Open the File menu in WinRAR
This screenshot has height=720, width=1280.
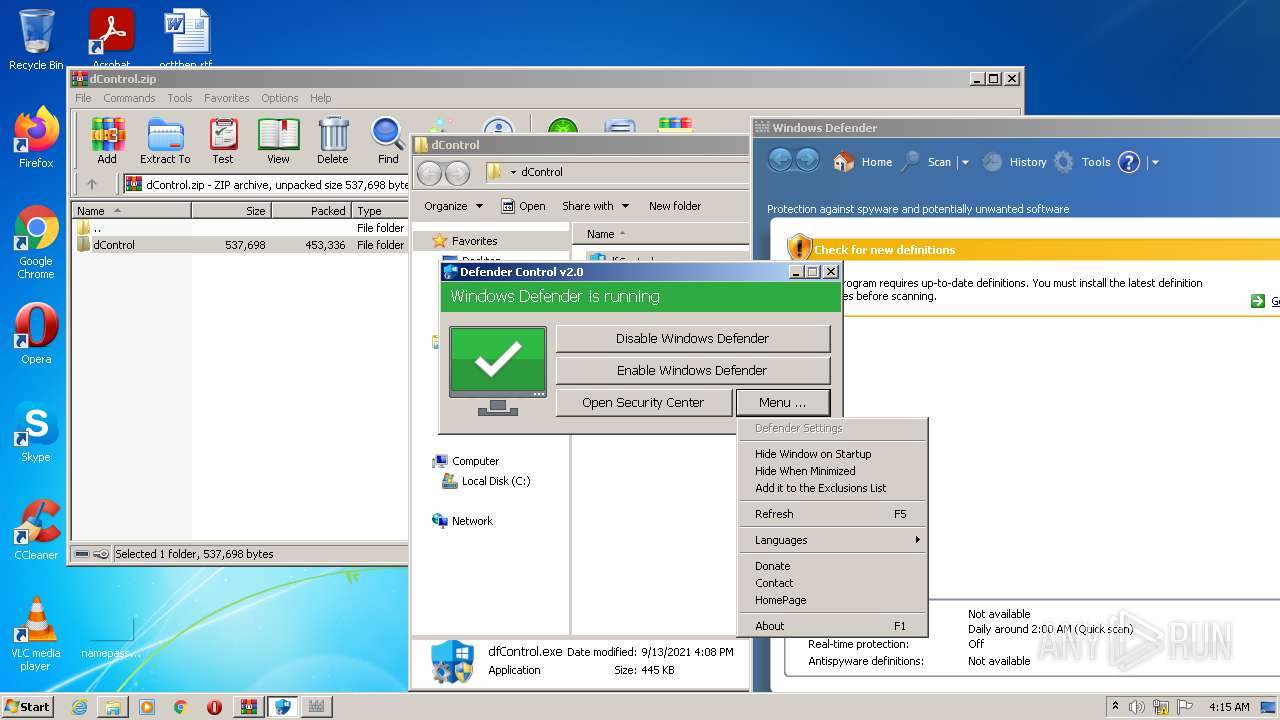pyautogui.click(x=83, y=98)
